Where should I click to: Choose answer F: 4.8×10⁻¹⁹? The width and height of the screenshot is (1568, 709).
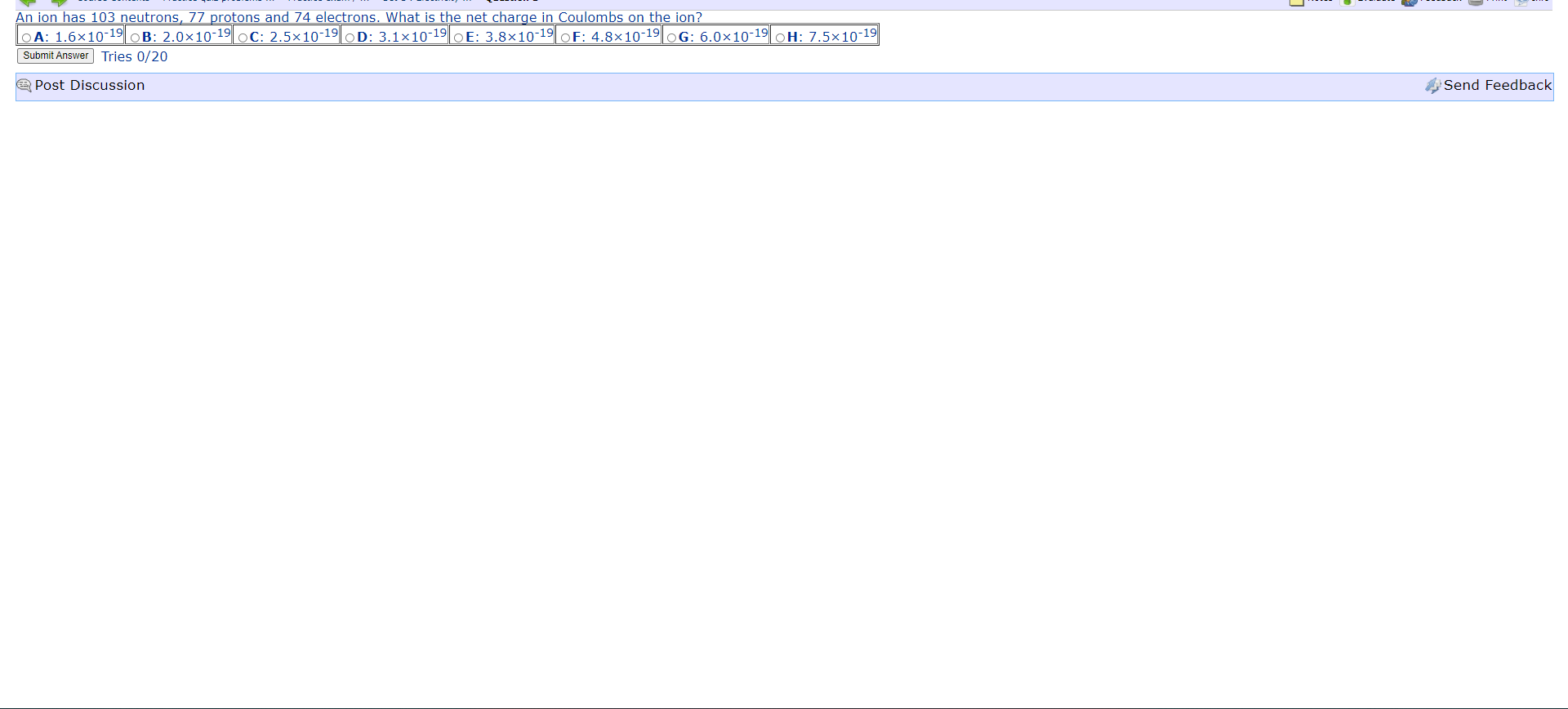pos(565,38)
